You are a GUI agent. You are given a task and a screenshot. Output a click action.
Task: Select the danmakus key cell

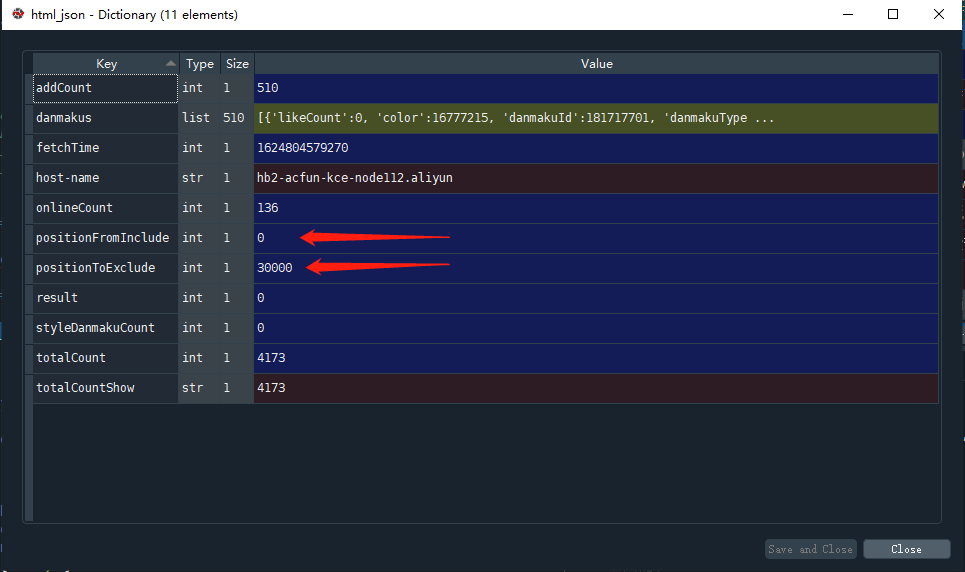tap(105, 118)
